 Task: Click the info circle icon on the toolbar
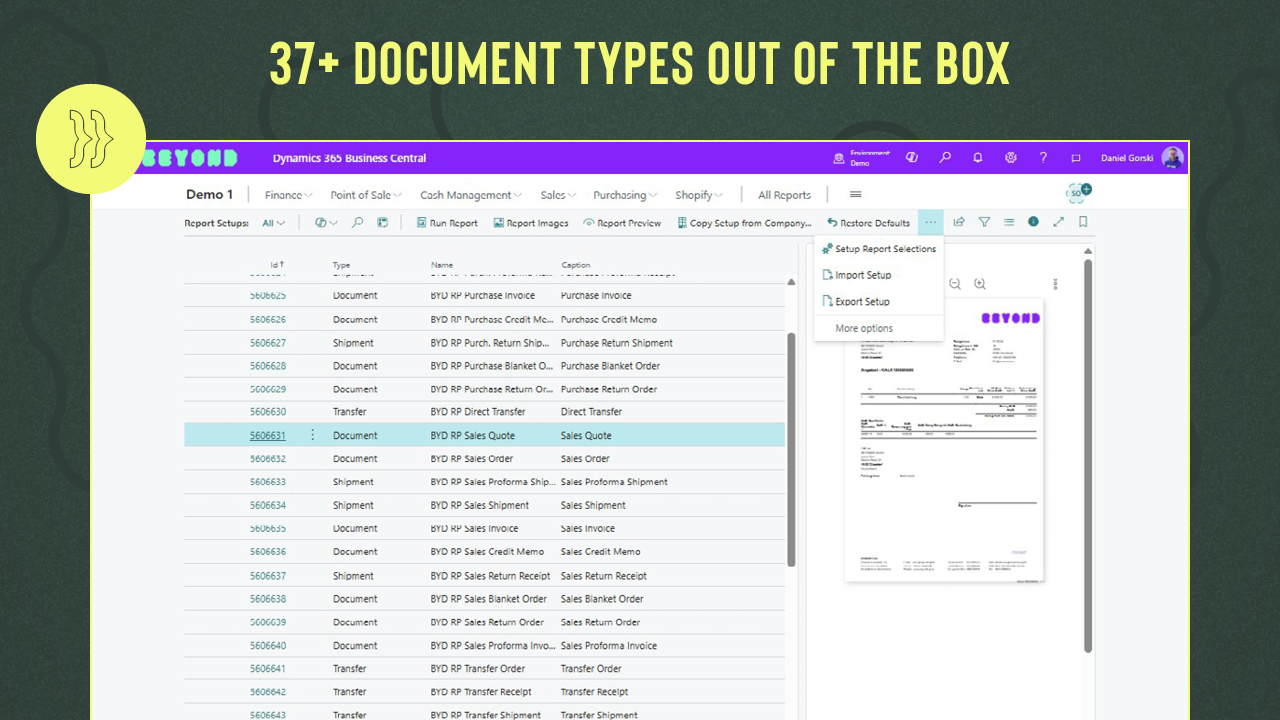[1033, 222]
